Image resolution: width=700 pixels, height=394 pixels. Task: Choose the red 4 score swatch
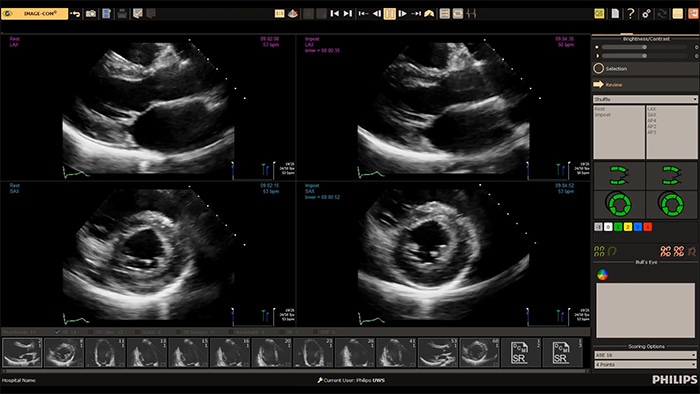click(647, 227)
